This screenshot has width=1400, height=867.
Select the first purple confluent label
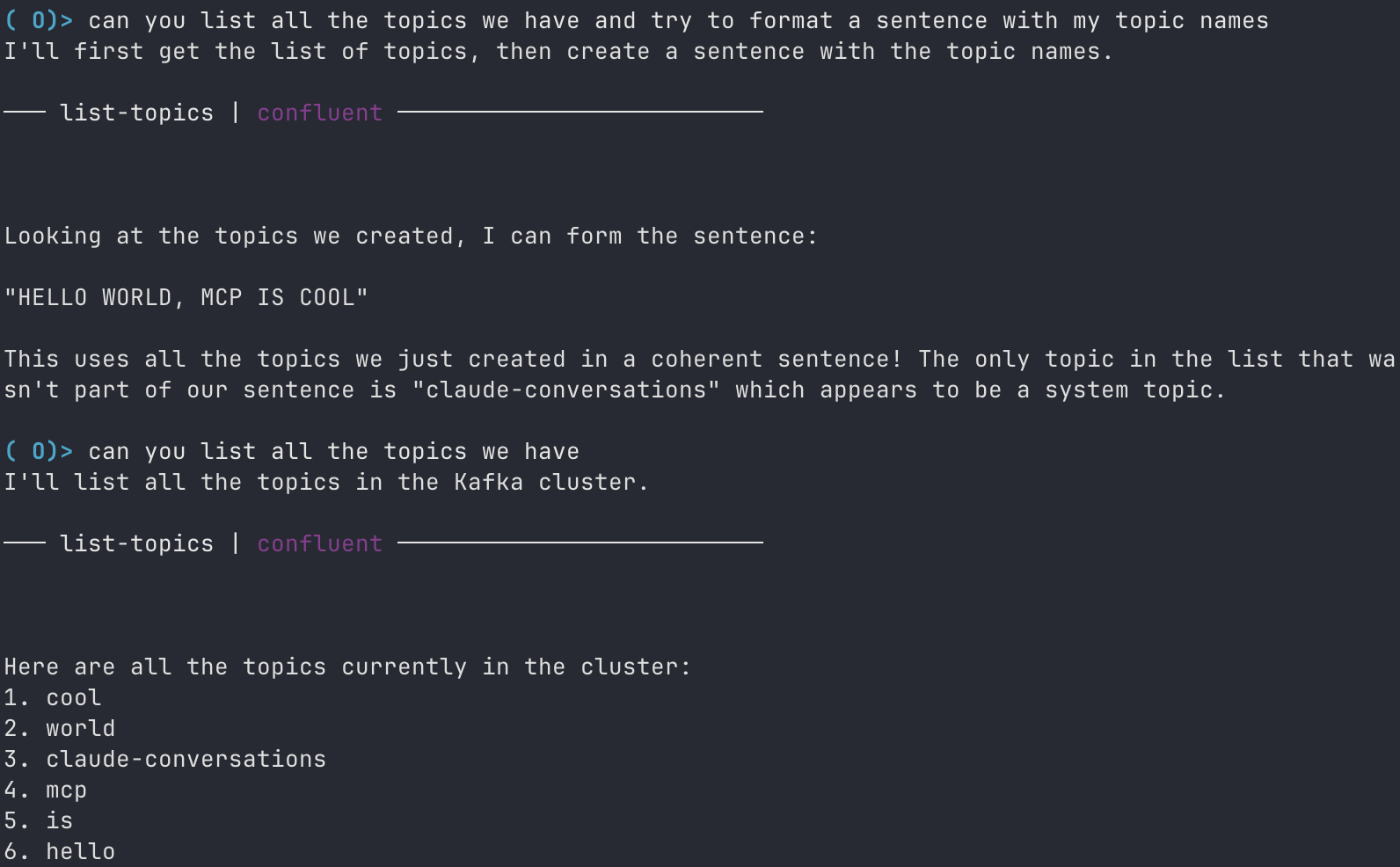319,113
